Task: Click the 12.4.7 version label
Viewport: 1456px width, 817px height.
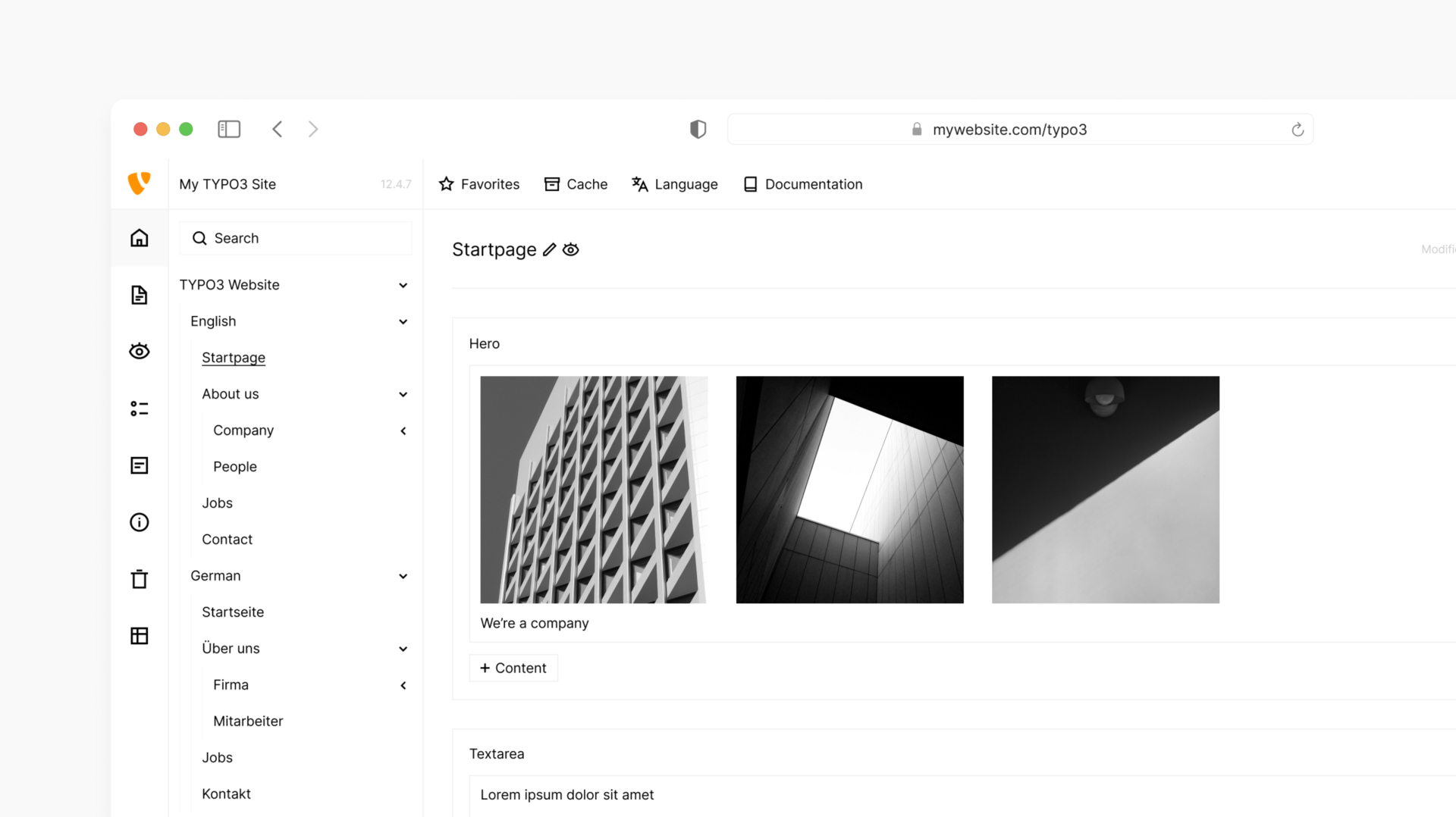Action: pyautogui.click(x=396, y=184)
